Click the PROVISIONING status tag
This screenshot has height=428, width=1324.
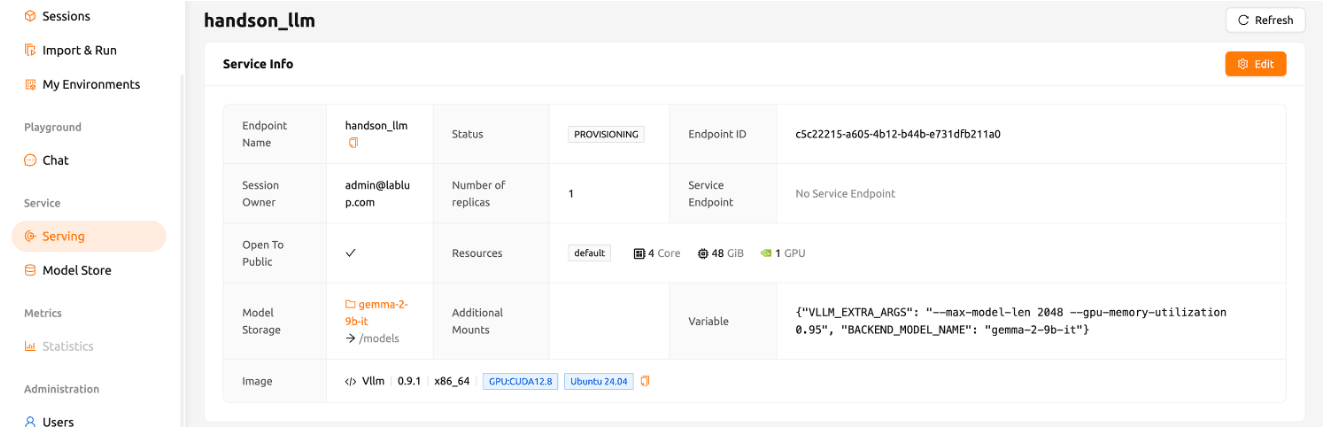[606, 134]
